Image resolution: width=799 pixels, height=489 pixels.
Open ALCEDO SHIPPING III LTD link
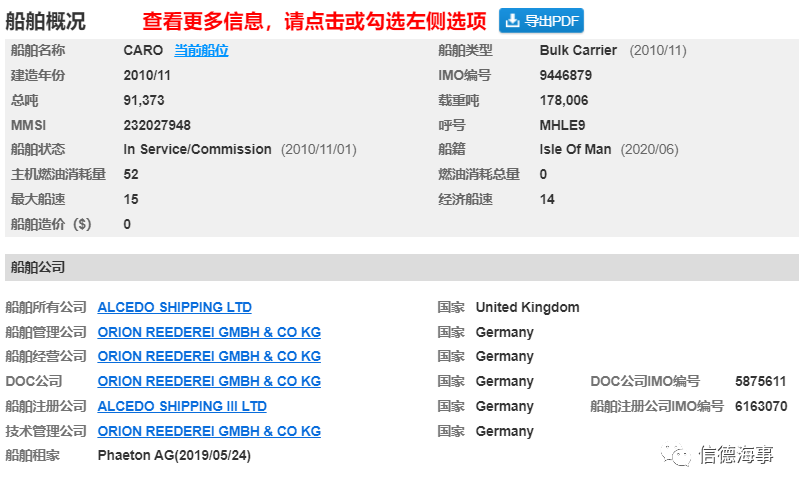coord(182,406)
